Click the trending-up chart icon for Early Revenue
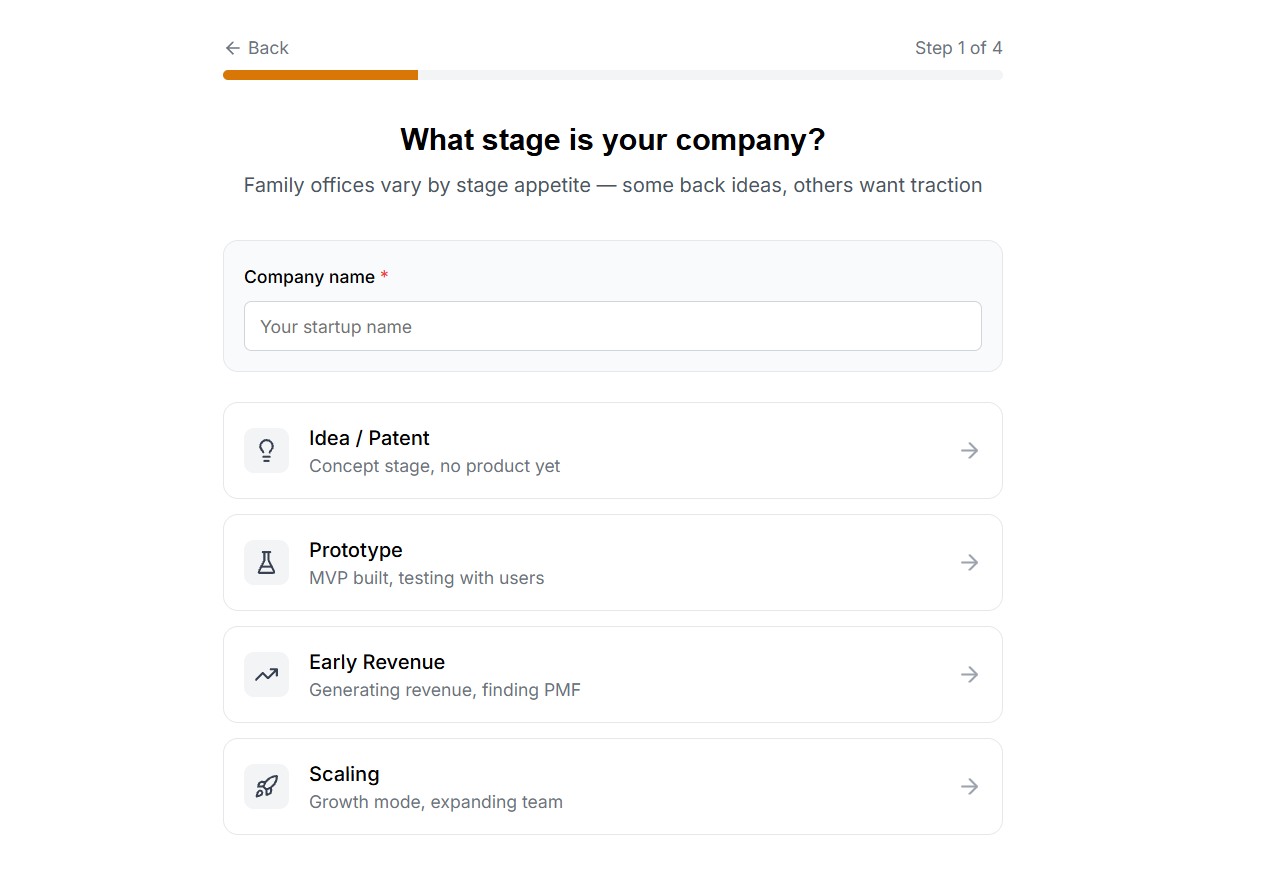 (266, 675)
